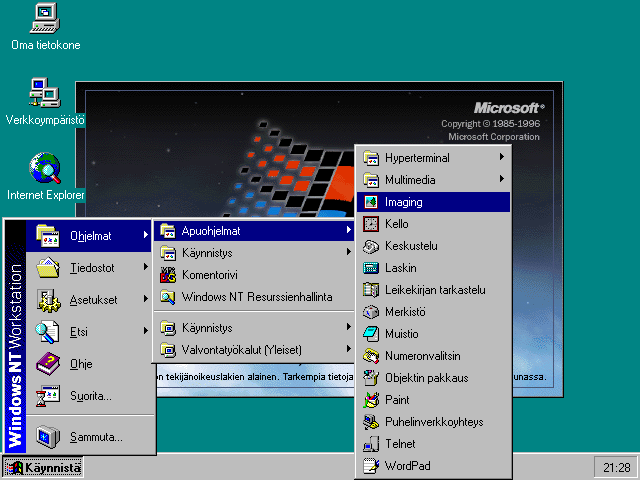
Task: Click the Laskin calculator icon
Action: (x=370, y=268)
